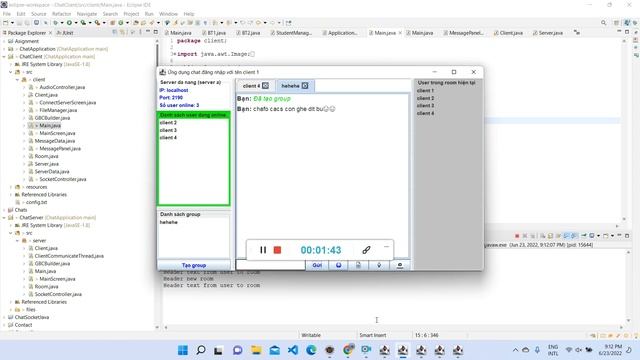
Task: Switch to the JUnit view tab
Action: tap(65, 33)
